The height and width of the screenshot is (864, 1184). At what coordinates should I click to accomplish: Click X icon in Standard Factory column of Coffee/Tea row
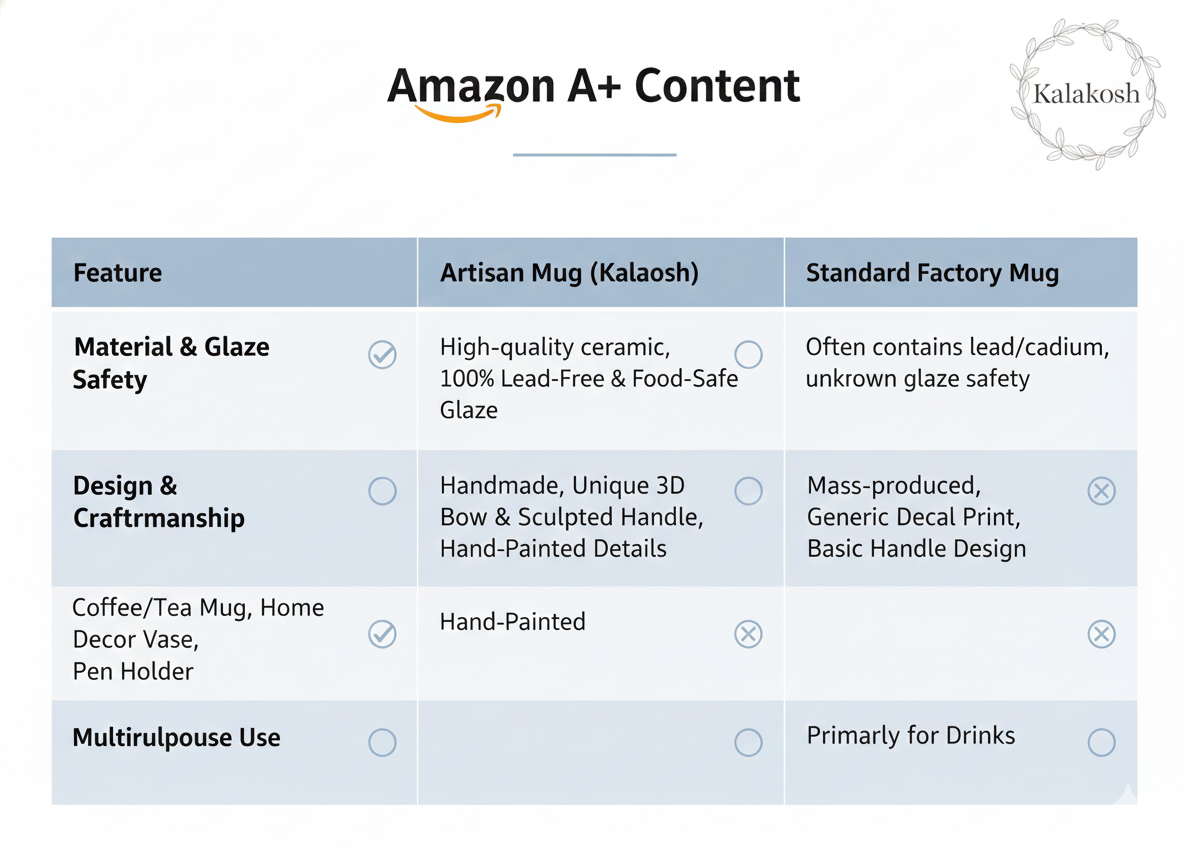coord(1101,634)
